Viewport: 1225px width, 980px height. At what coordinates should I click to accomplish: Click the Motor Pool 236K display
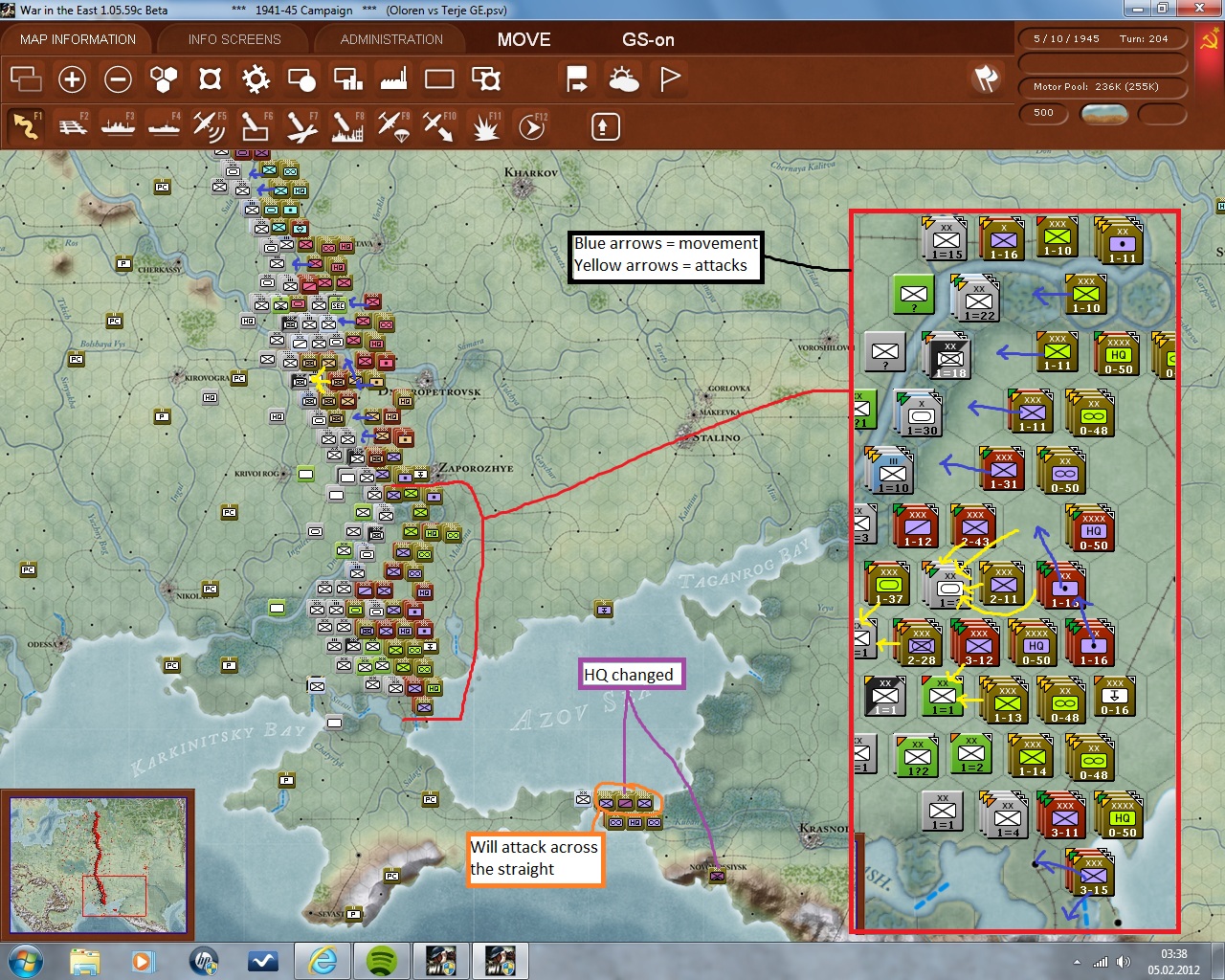(1101, 86)
